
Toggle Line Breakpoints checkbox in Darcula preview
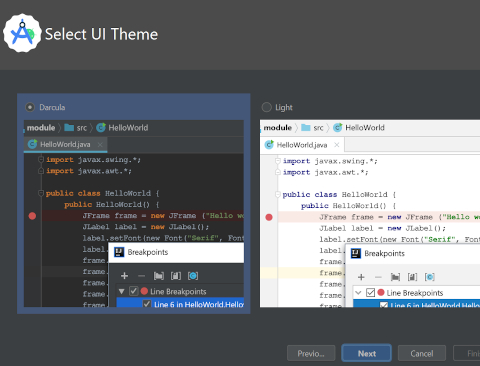[x=134, y=291]
